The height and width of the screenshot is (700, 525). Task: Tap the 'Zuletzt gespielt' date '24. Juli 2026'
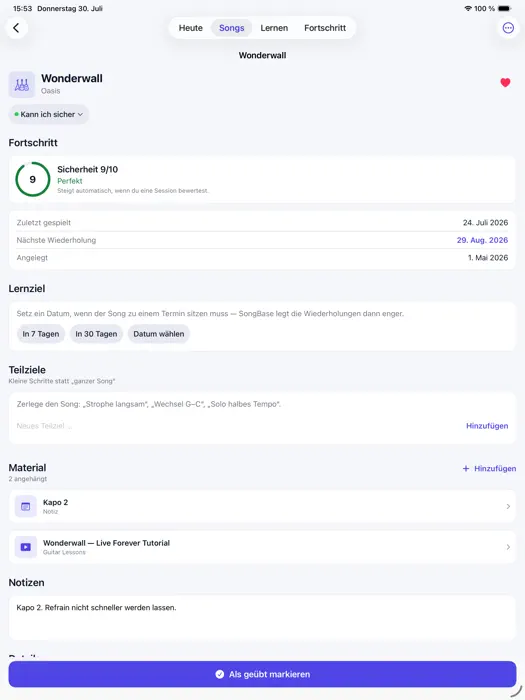pos(485,222)
